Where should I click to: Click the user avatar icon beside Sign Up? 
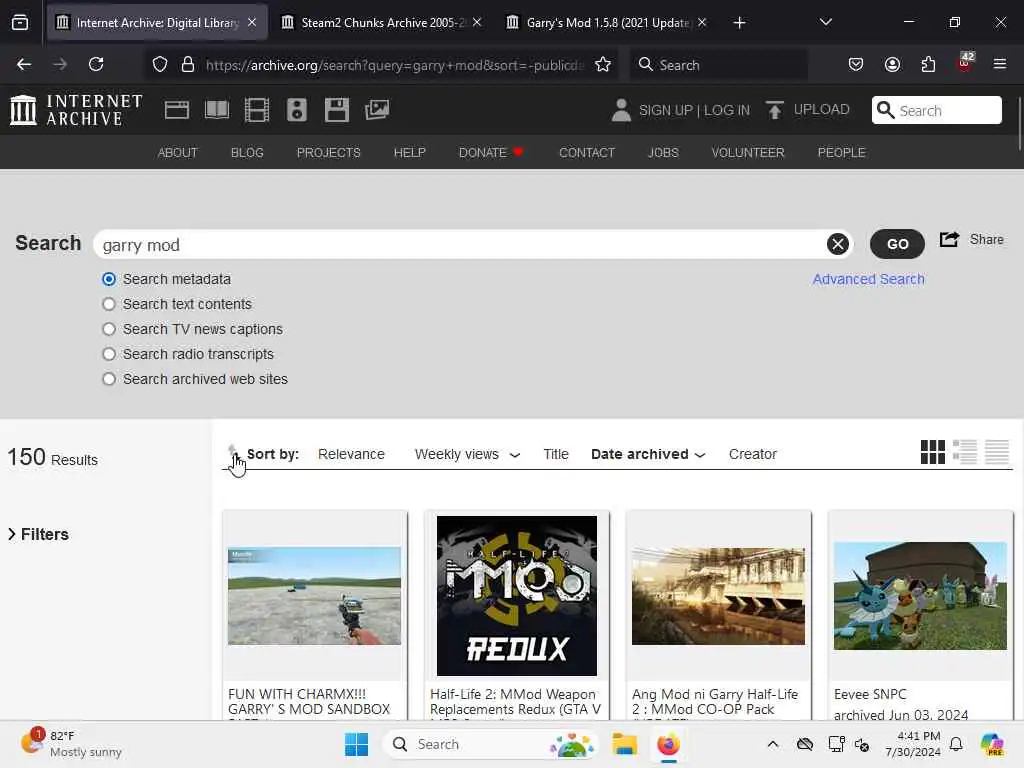click(x=621, y=110)
